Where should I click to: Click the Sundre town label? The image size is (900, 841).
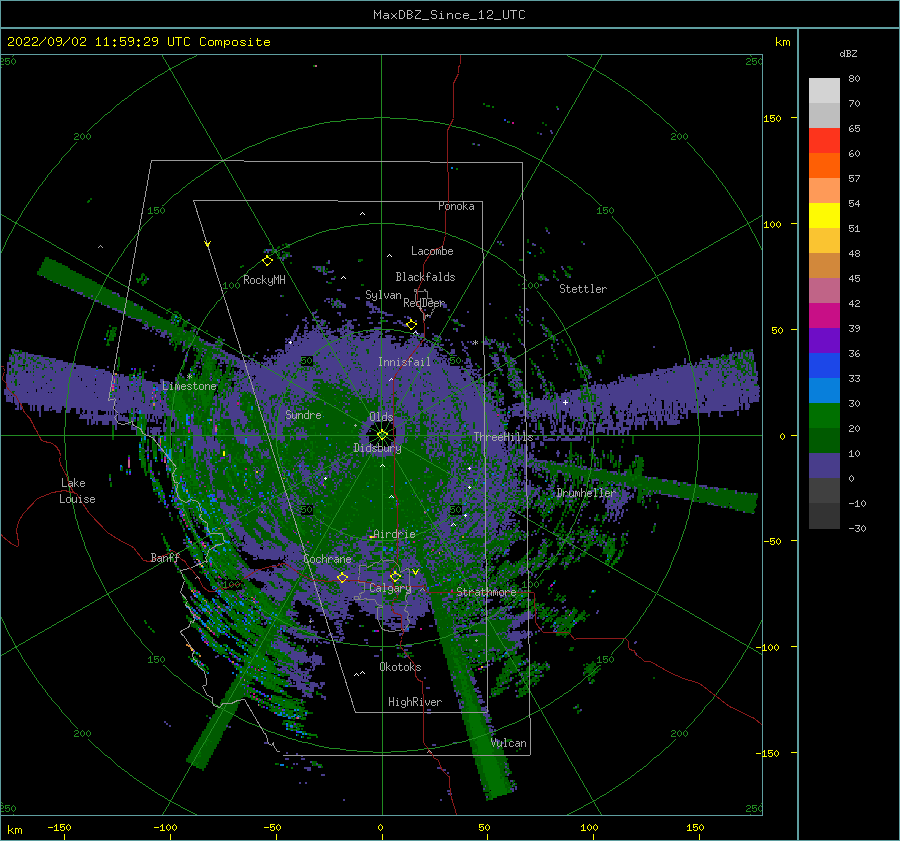tap(303, 414)
